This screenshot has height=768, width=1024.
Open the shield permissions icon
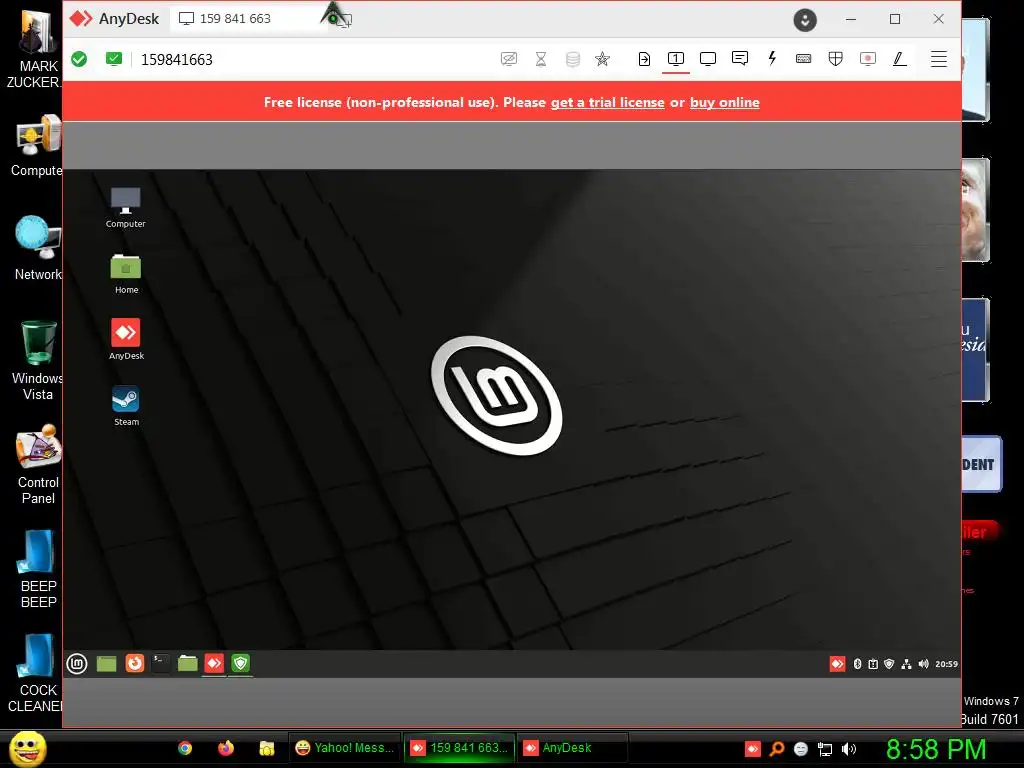tap(835, 59)
